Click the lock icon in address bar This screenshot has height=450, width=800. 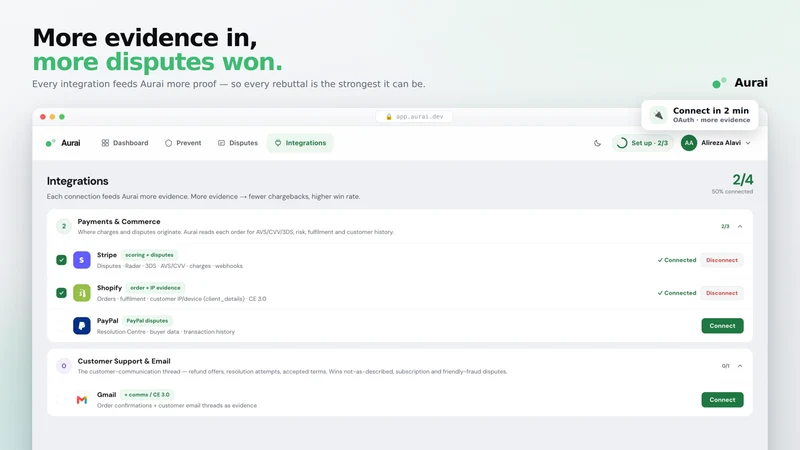[389, 117]
